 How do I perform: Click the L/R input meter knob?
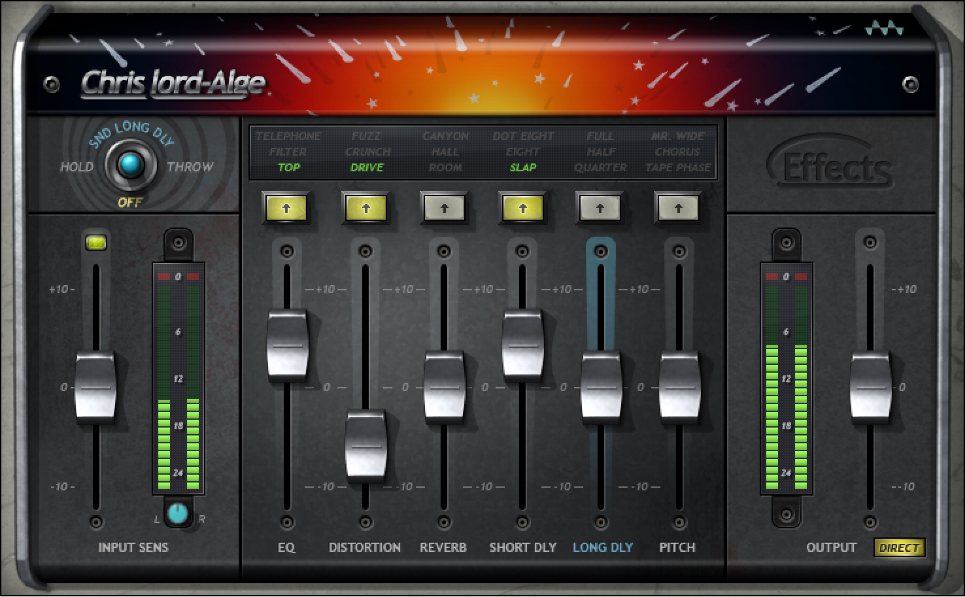coord(177,513)
